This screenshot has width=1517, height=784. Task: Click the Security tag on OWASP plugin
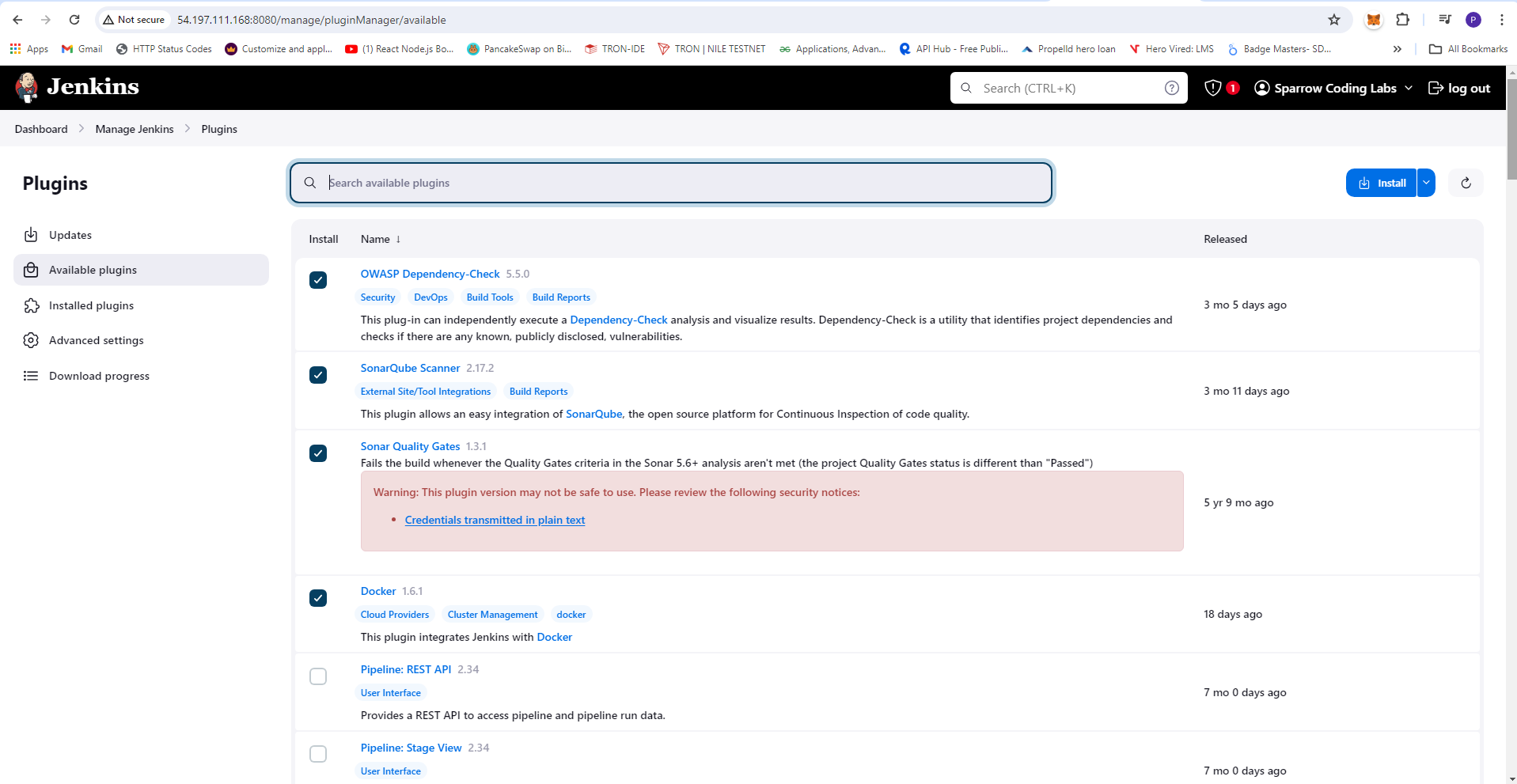(377, 297)
